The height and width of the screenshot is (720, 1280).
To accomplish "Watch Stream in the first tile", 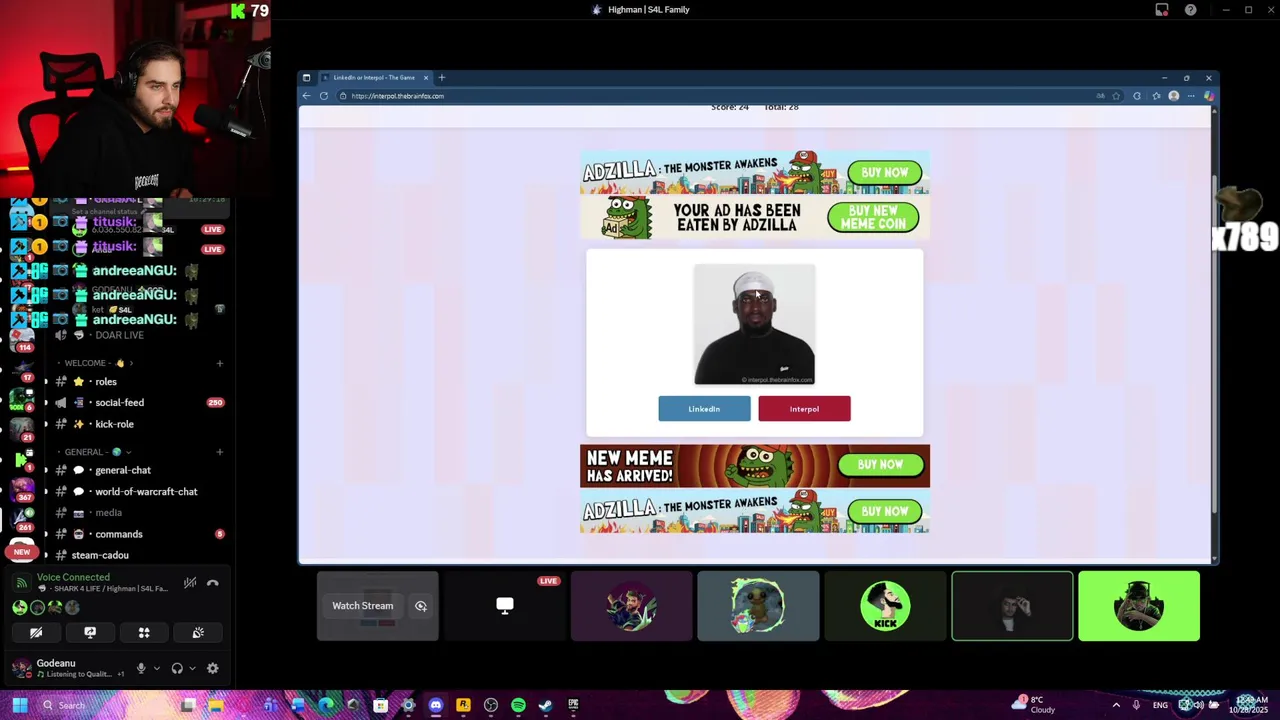I will 363,606.
